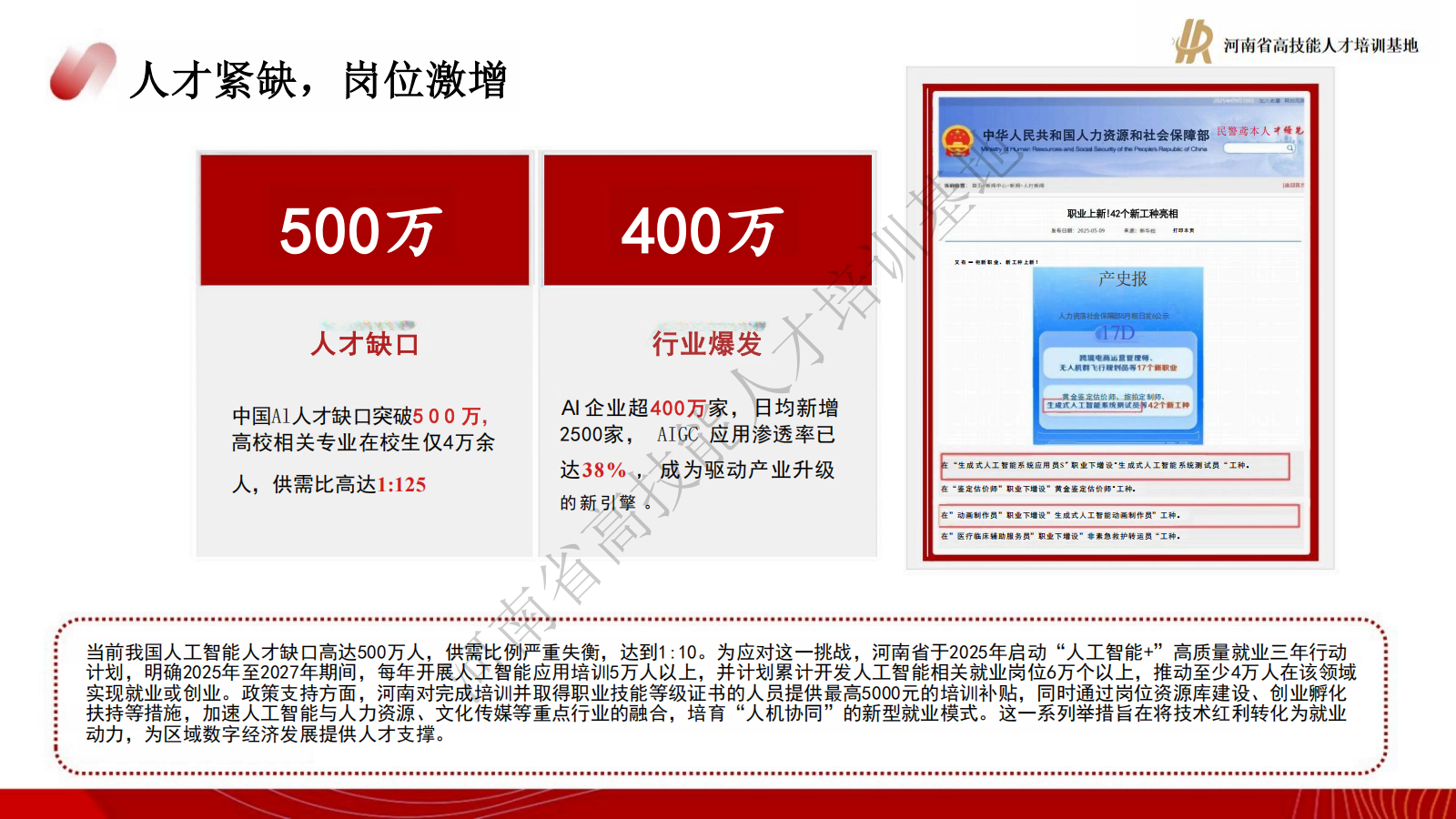Click the slide title 人才紧缺，岗位激增
The height and width of the screenshot is (819, 1456).
click(318, 81)
